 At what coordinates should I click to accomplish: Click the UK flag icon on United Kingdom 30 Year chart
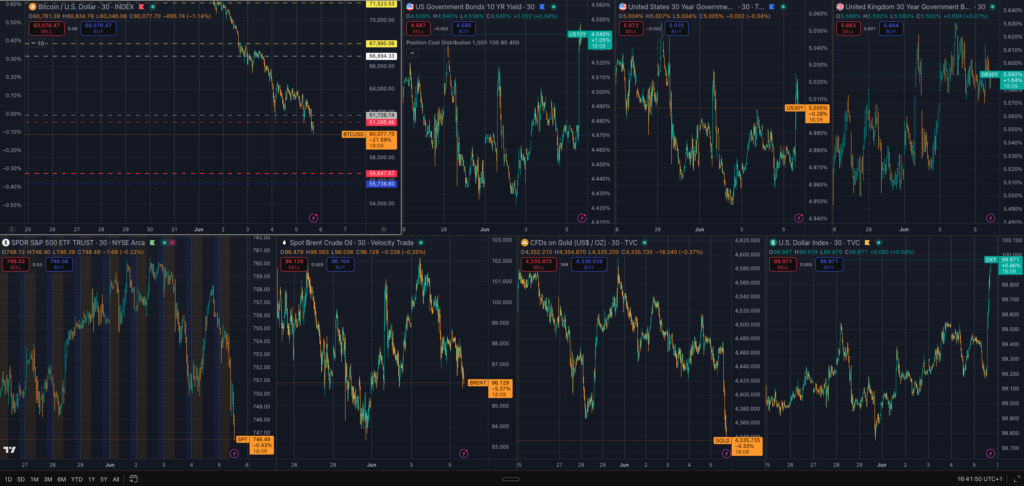click(840, 7)
